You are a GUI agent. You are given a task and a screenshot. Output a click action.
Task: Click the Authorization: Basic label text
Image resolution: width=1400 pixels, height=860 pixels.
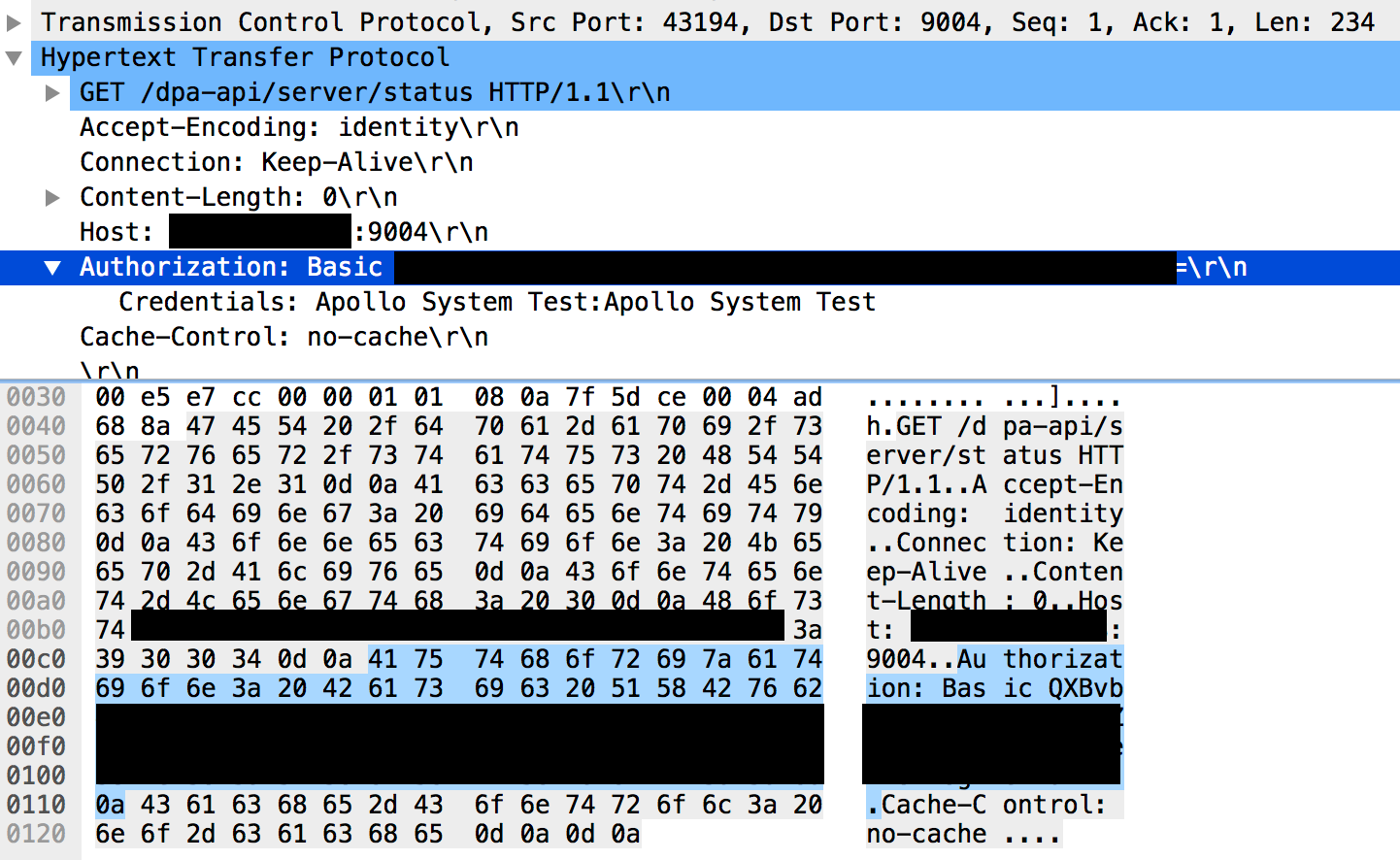click(231, 268)
